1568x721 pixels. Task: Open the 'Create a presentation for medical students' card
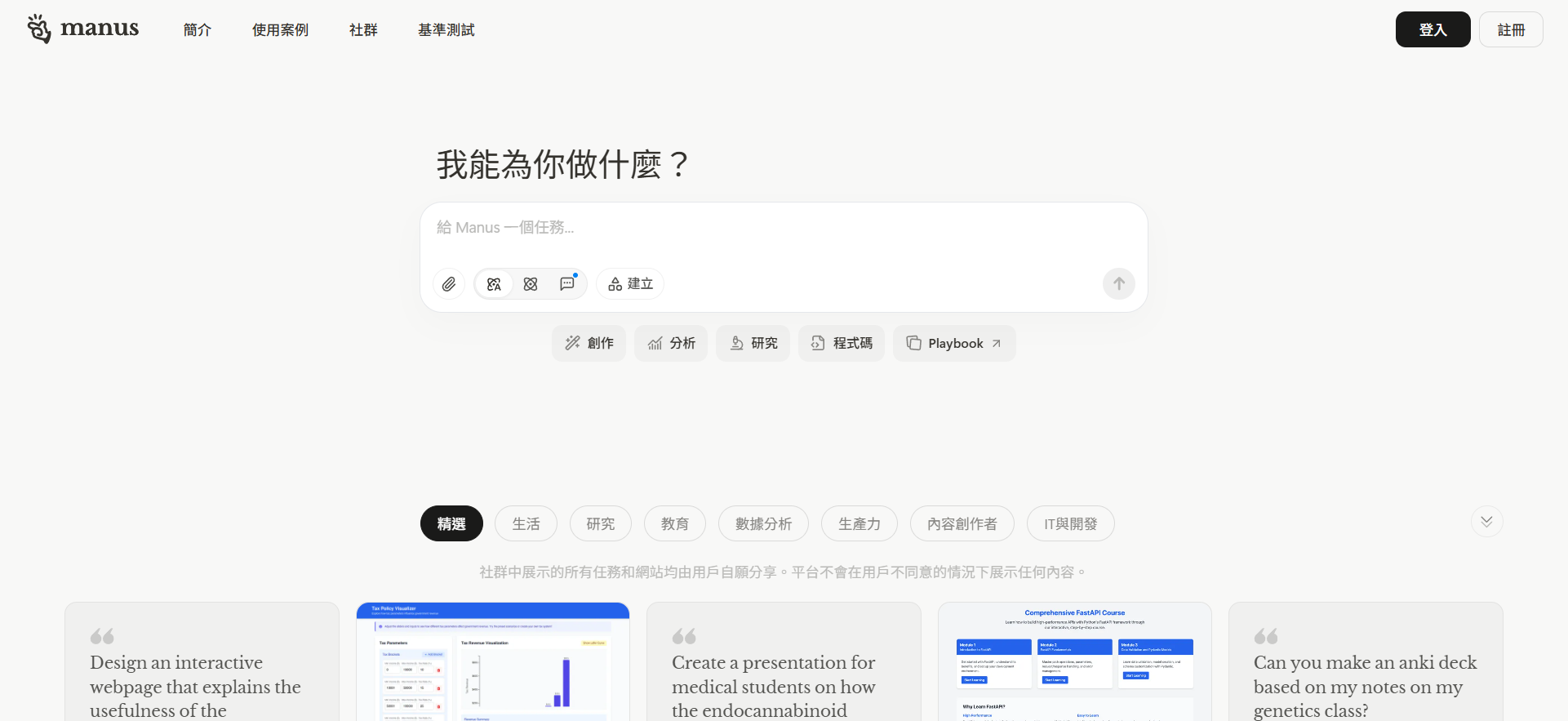(x=784, y=662)
